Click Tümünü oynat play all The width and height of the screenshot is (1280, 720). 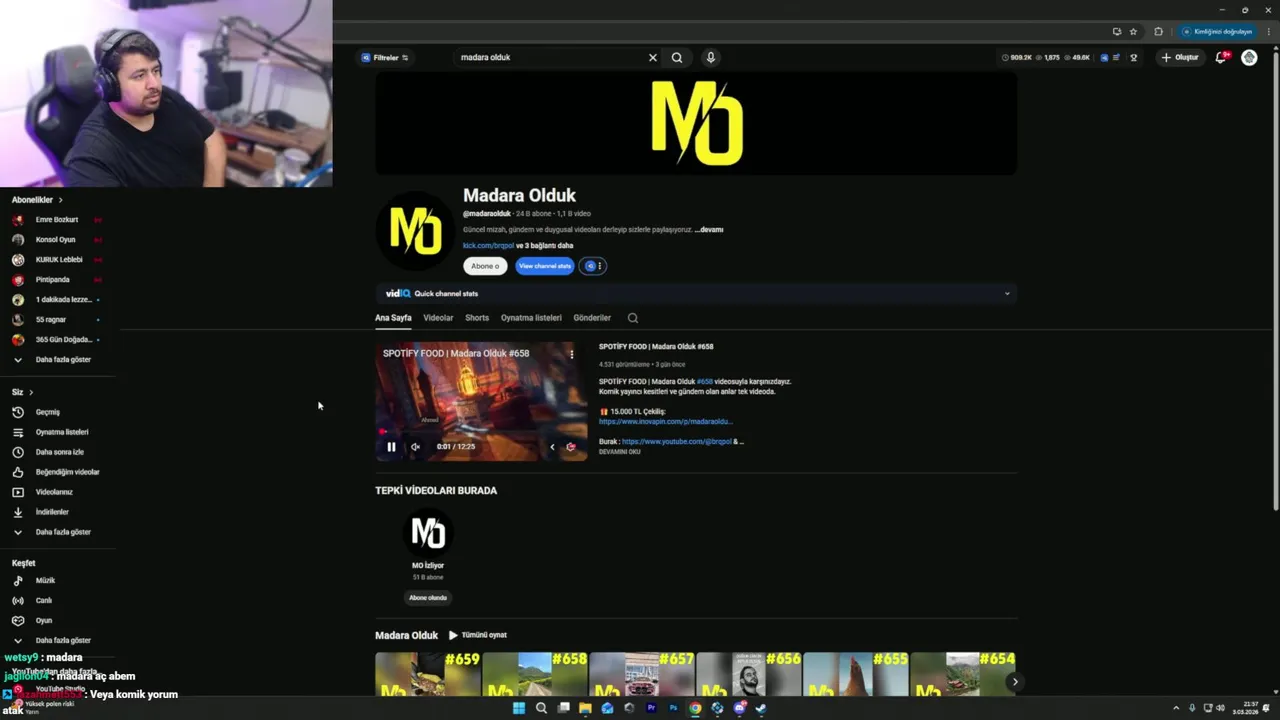coord(478,635)
